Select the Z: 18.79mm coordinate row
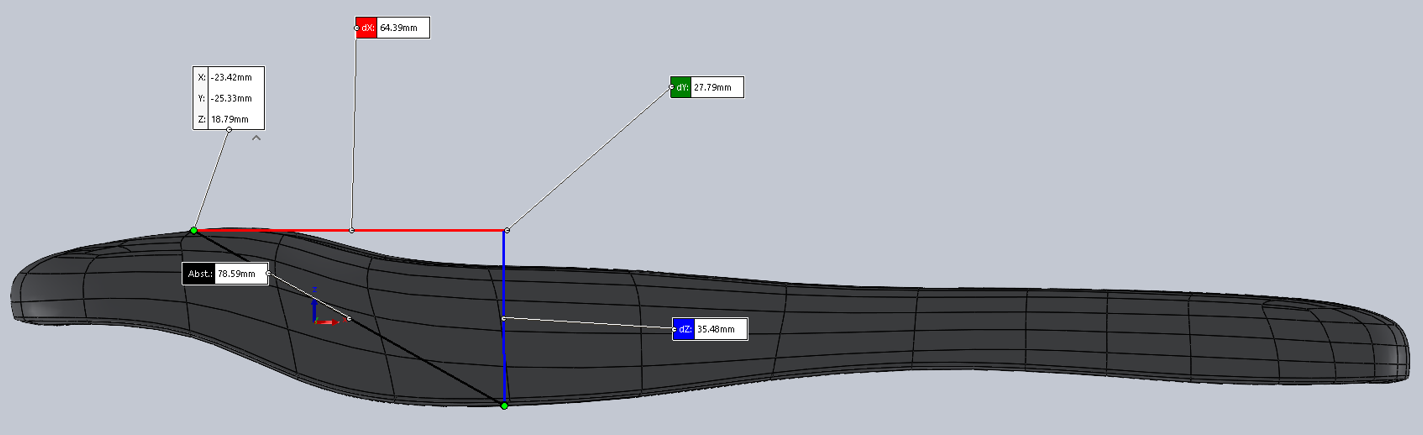The image size is (1423, 435). click(229, 119)
